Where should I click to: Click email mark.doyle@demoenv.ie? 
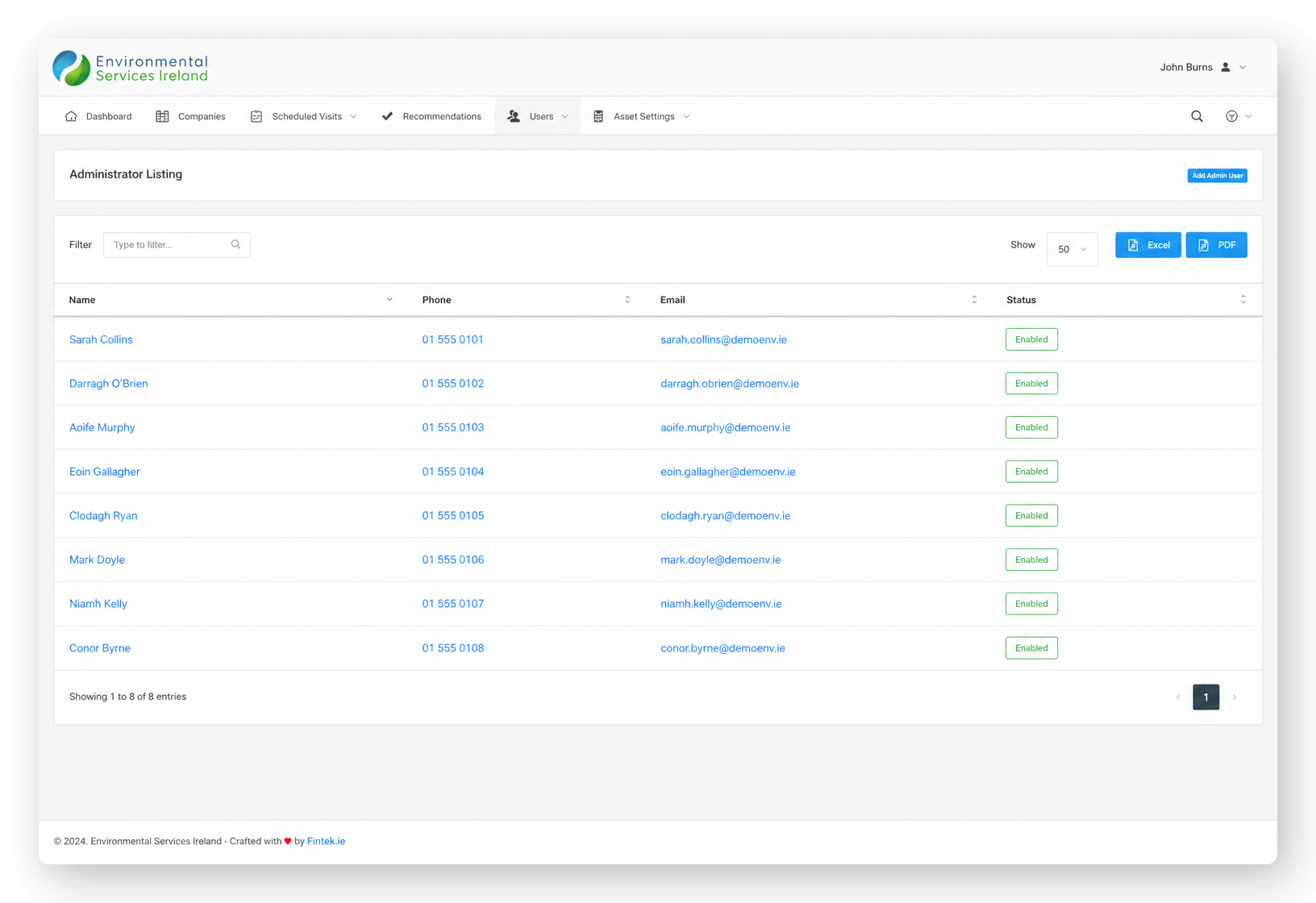click(720, 560)
